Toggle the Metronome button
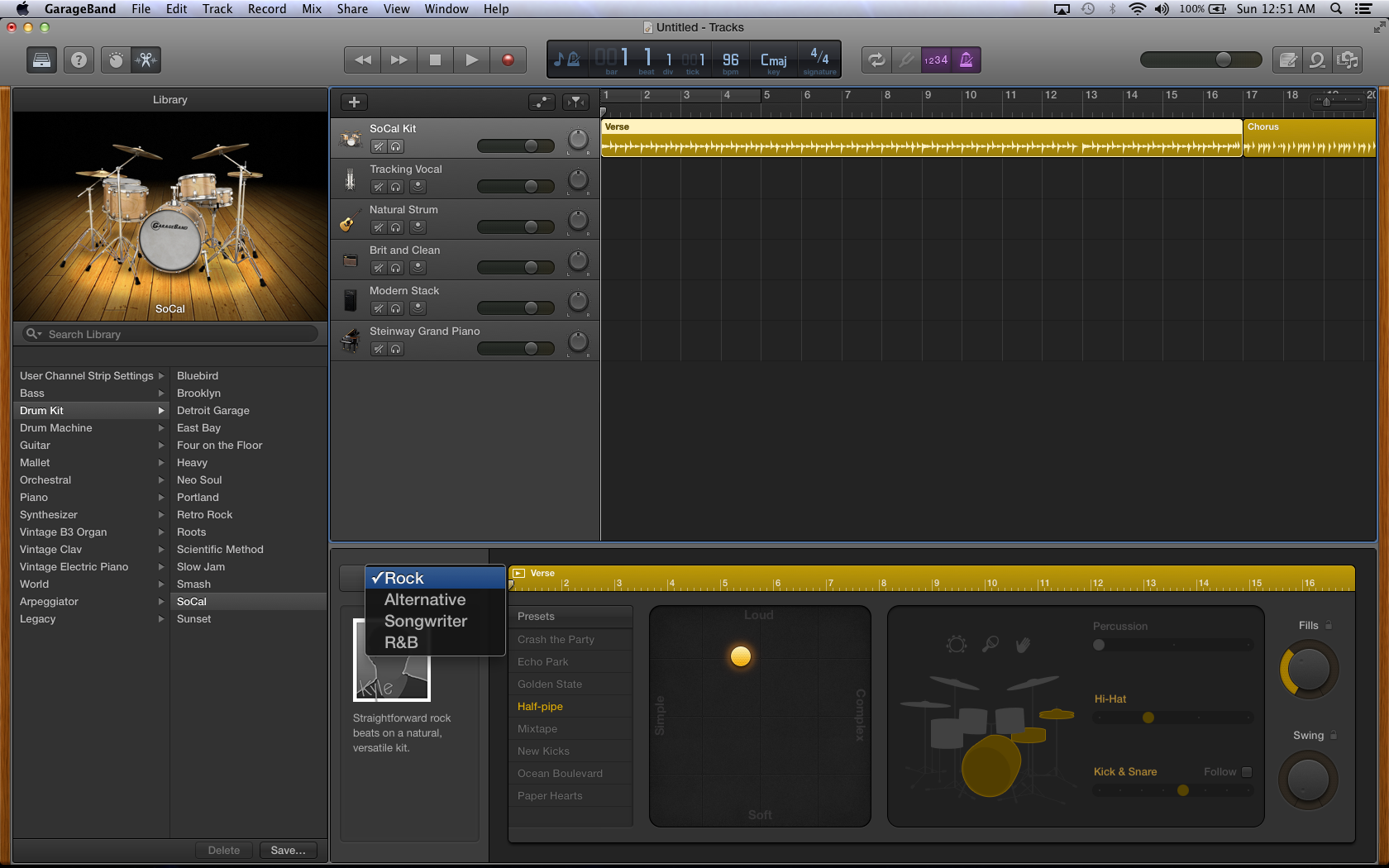This screenshot has width=1389, height=868. (x=966, y=60)
